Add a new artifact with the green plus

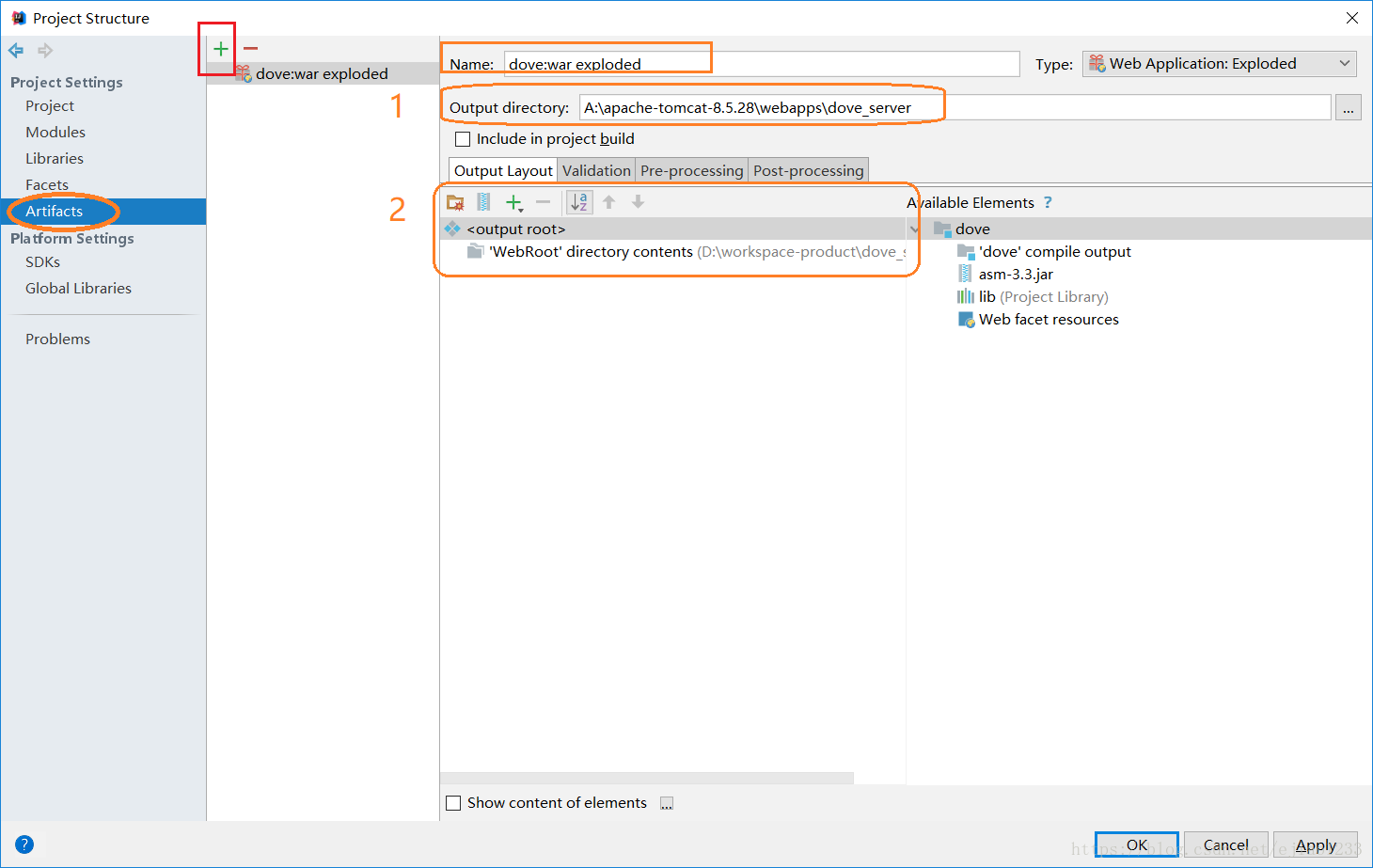click(219, 48)
